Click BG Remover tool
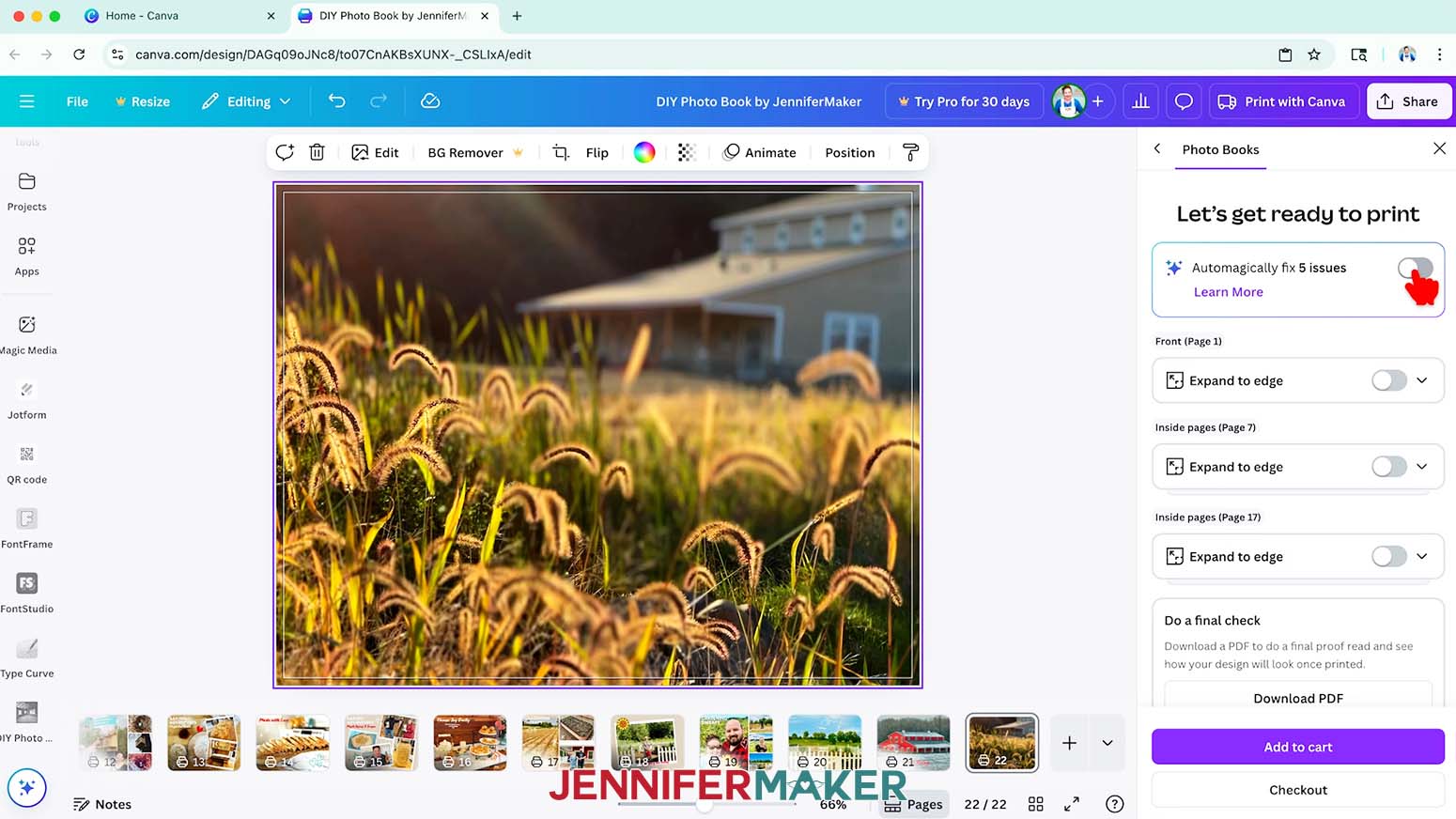 (x=475, y=152)
